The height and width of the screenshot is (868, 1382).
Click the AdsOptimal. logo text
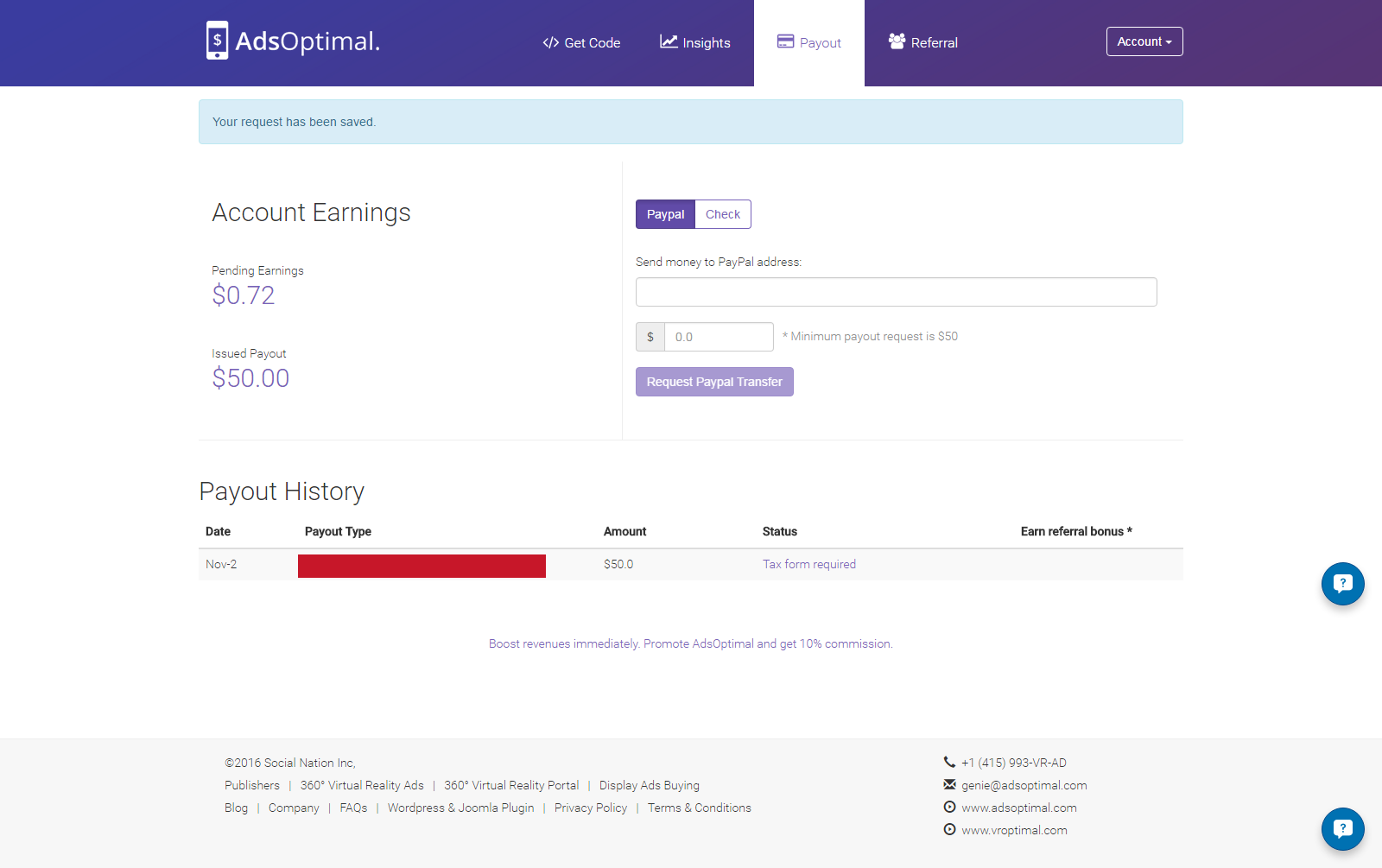coord(307,41)
